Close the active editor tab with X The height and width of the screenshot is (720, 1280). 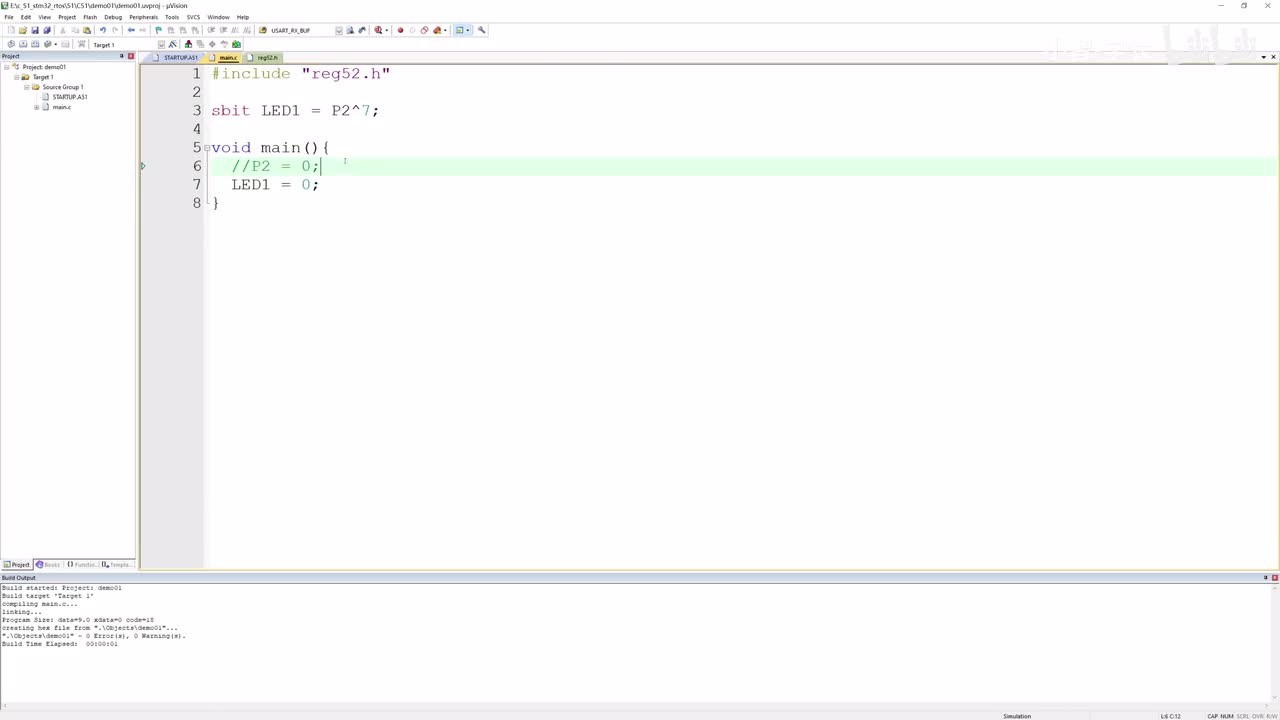coord(1274,57)
